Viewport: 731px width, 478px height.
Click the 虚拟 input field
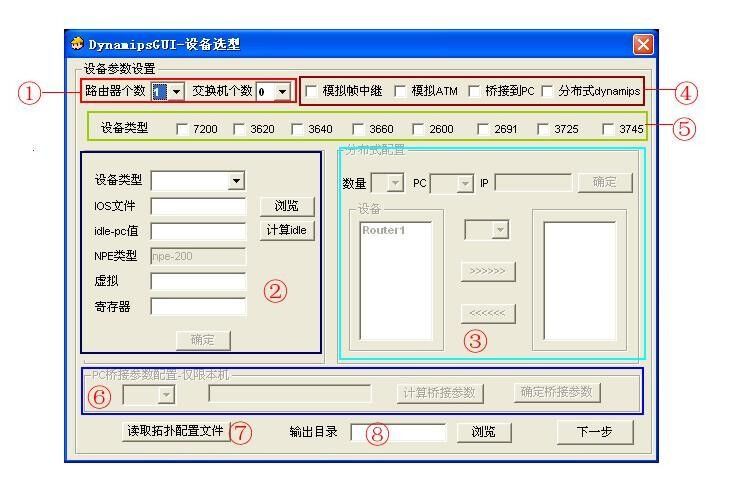click(x=198, y=282)
